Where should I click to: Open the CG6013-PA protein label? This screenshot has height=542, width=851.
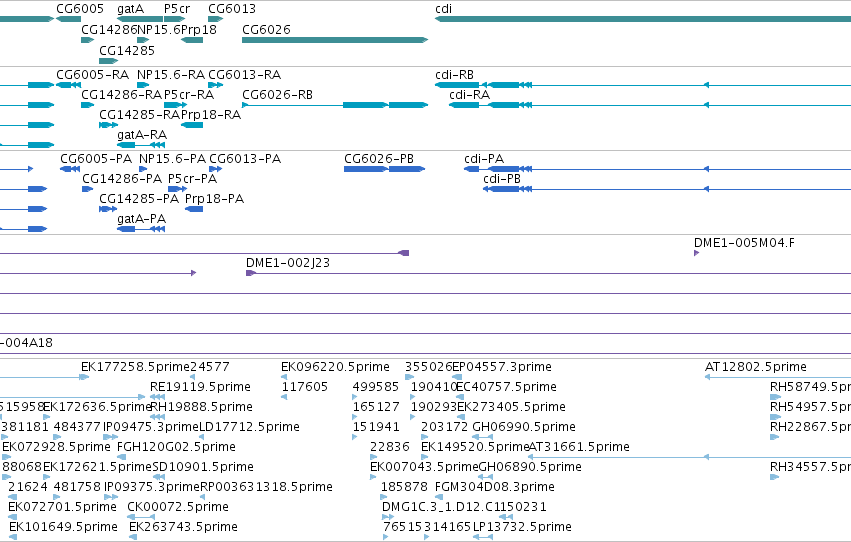pos(245,159)
